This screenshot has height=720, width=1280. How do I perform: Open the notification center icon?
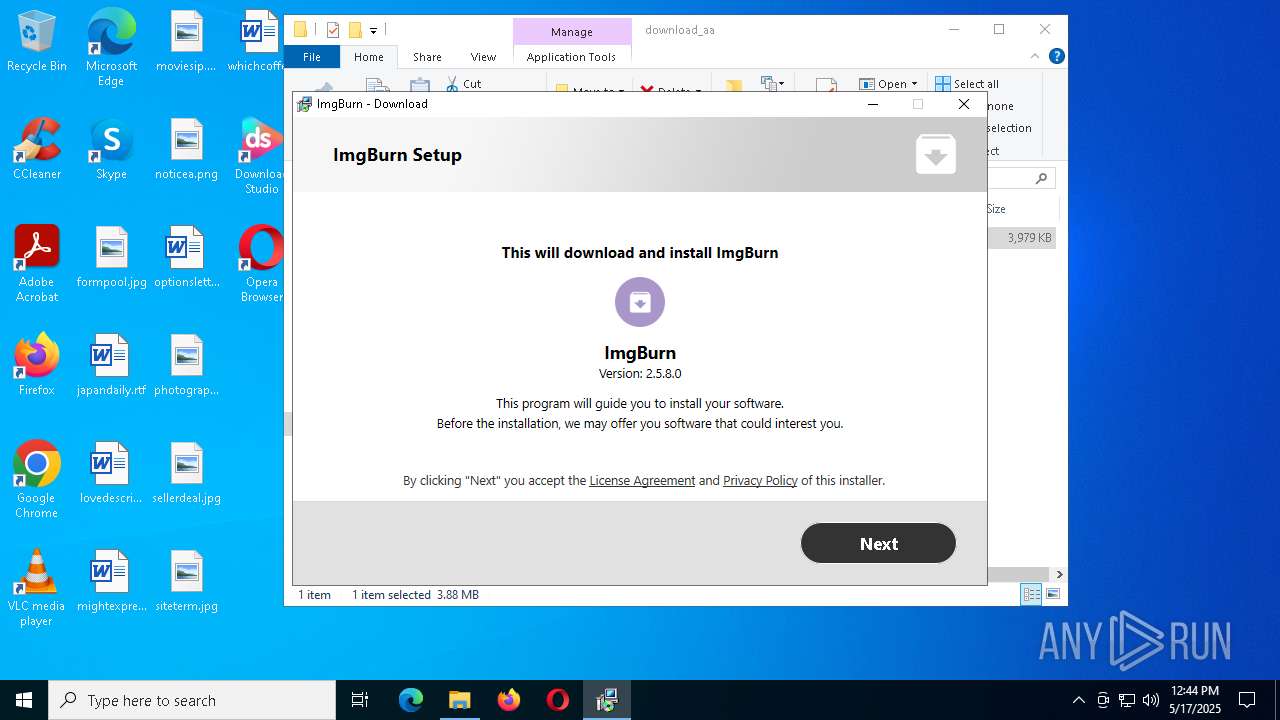coord(1247,700)
